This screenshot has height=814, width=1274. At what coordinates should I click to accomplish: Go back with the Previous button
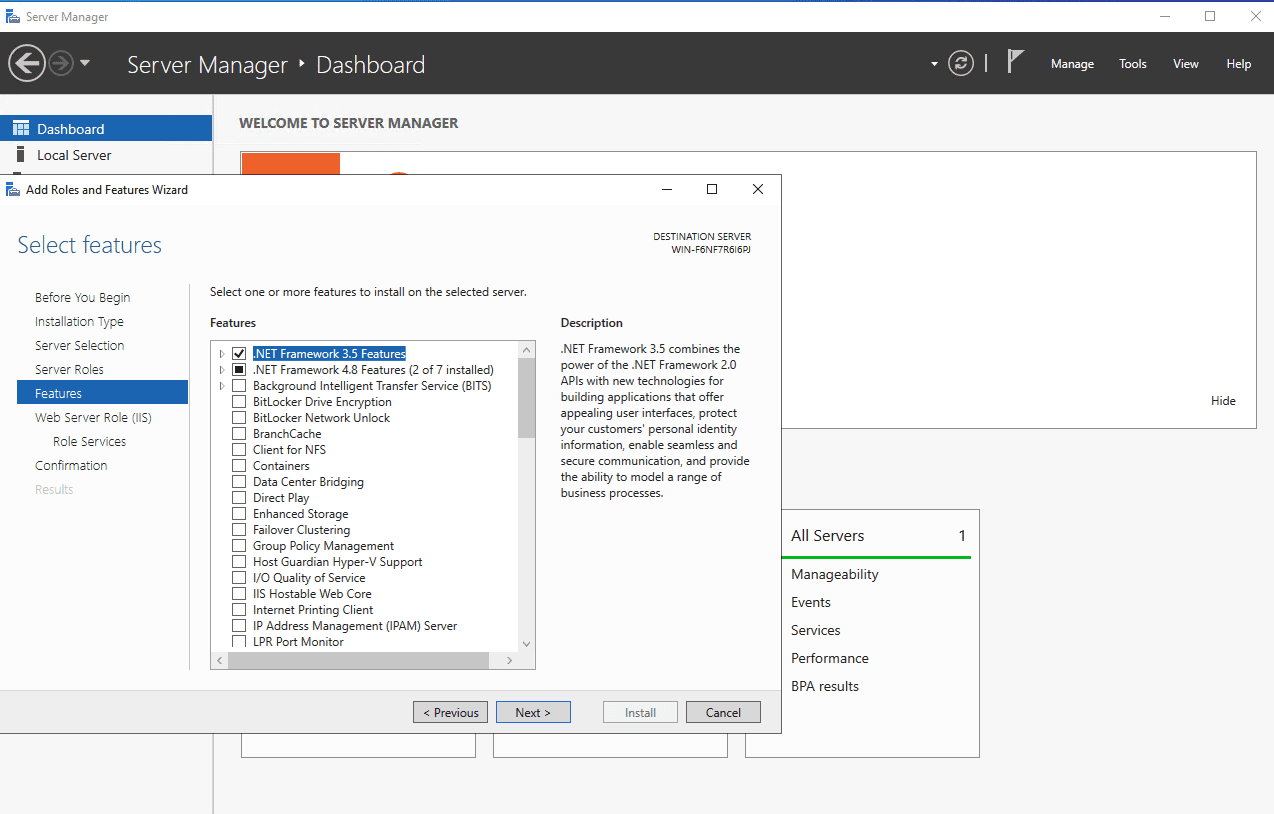[x=450, y=713]
